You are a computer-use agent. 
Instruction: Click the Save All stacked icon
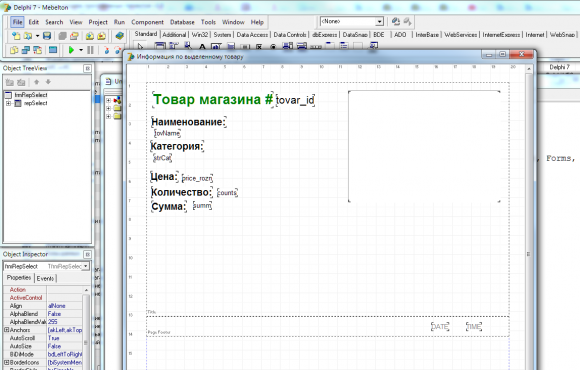pyautogui.click(x=63, y=36)
